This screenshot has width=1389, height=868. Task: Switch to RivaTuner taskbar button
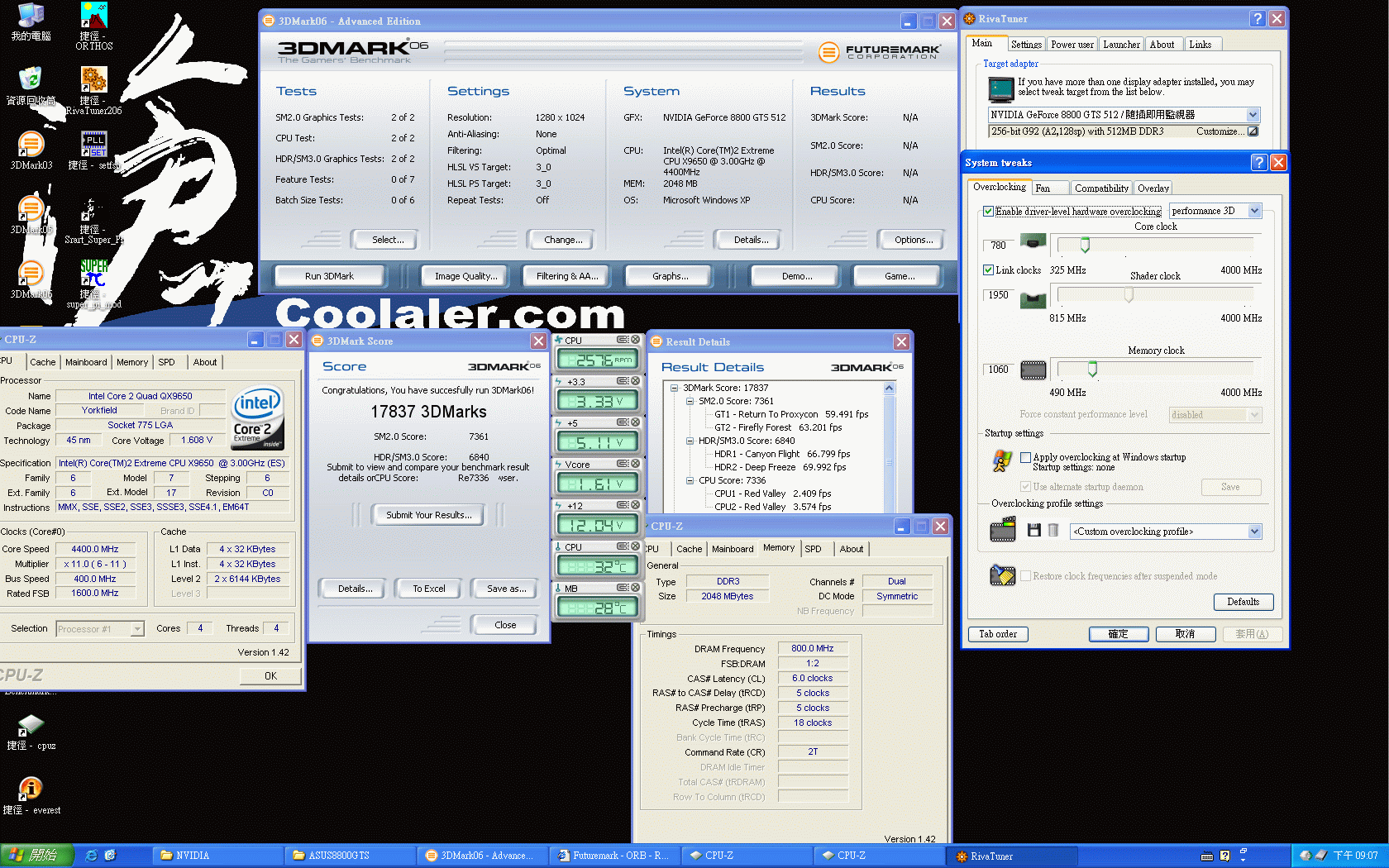tap(1010, 856)
